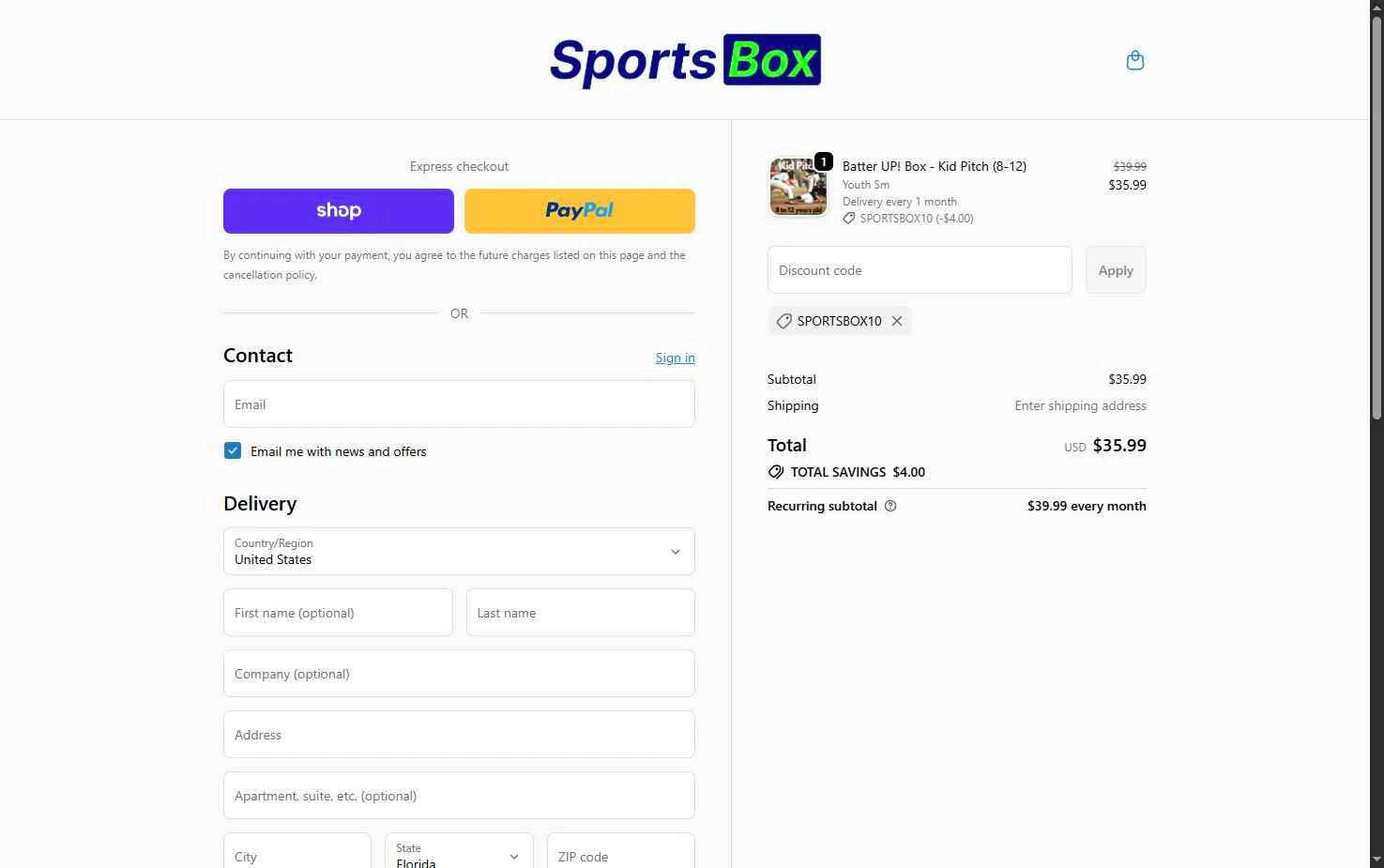This screenshot has height=868, width=1384.
Task: Click the Sports Box logo
Action: (685, 60)
